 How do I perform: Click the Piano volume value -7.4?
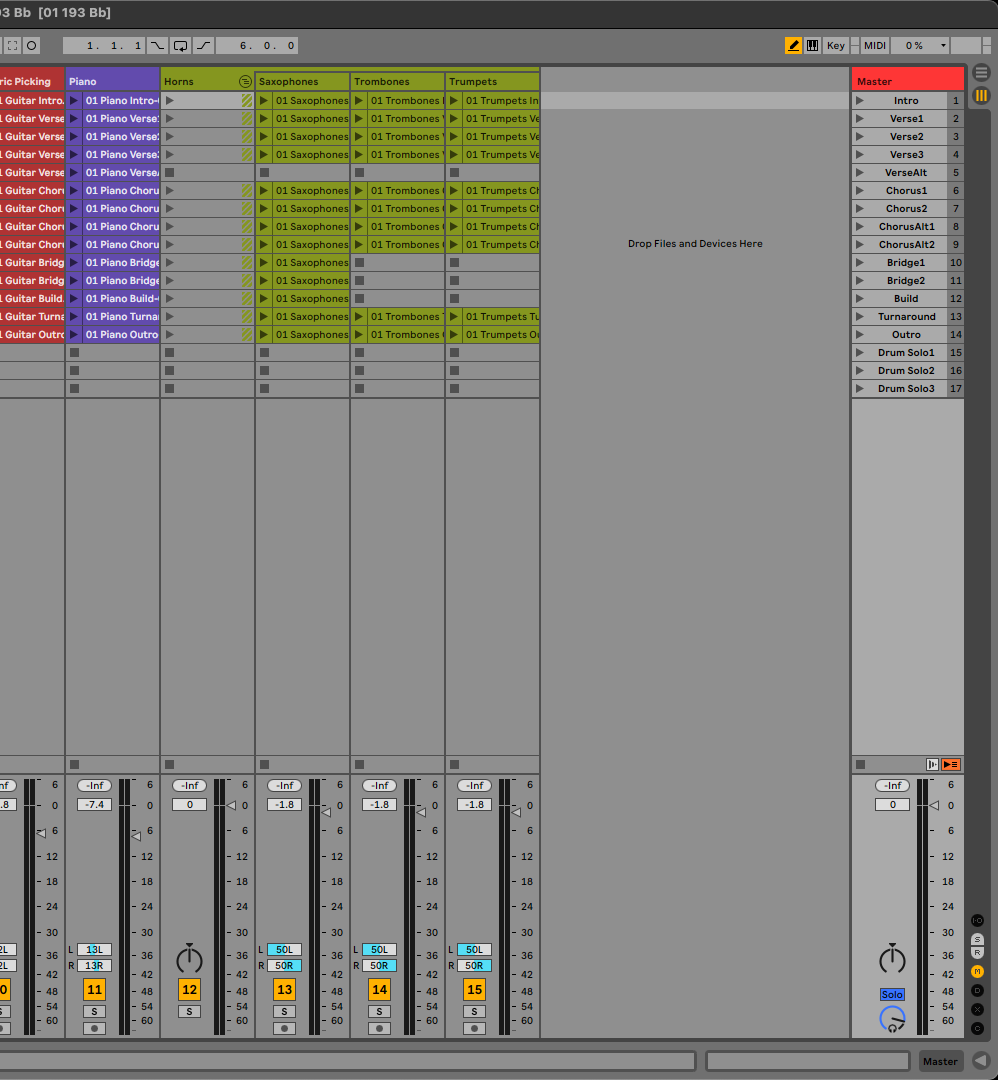coord(94,804)
